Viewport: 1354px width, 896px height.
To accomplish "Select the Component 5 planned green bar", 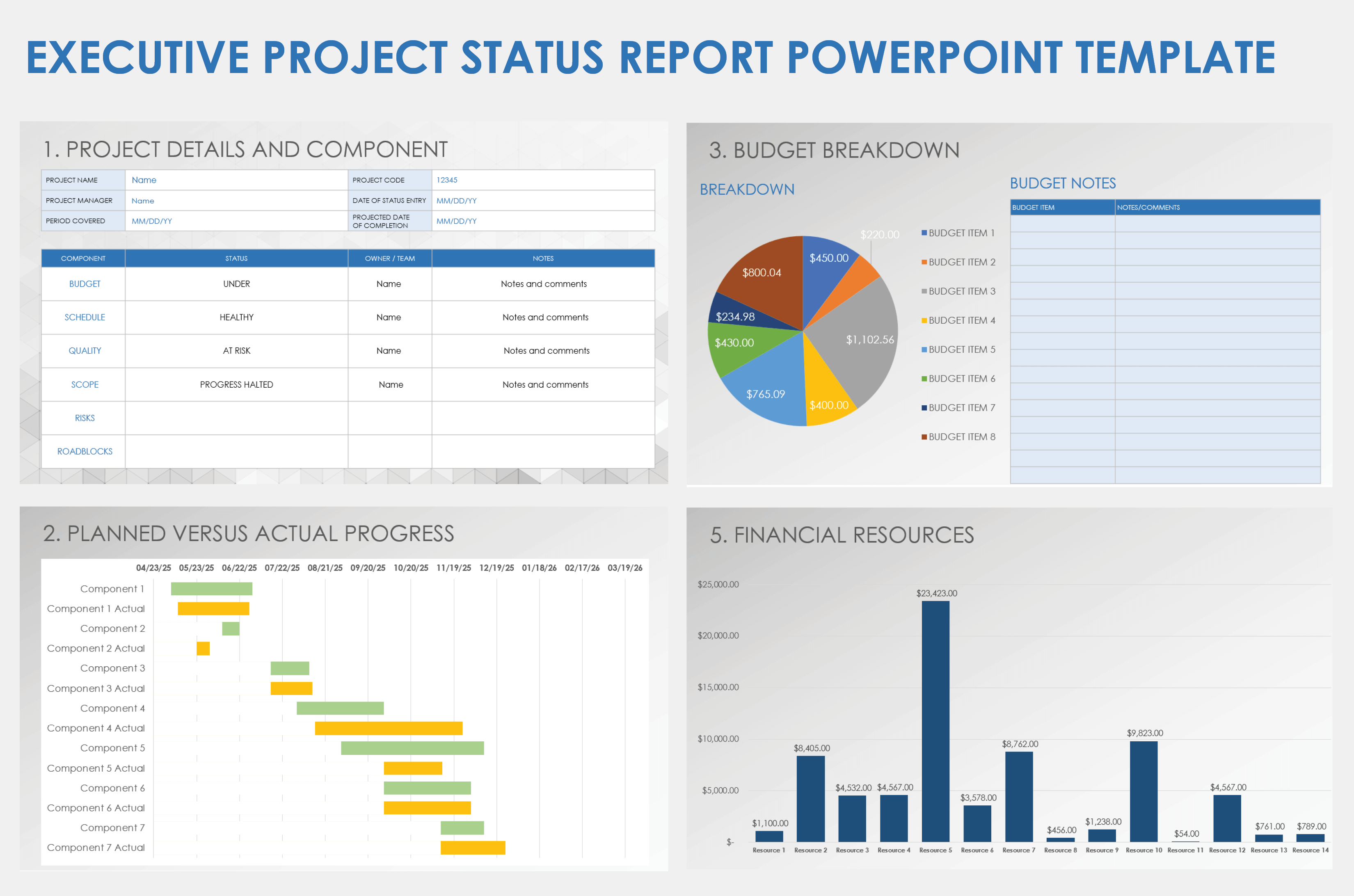I will [413, 748].
